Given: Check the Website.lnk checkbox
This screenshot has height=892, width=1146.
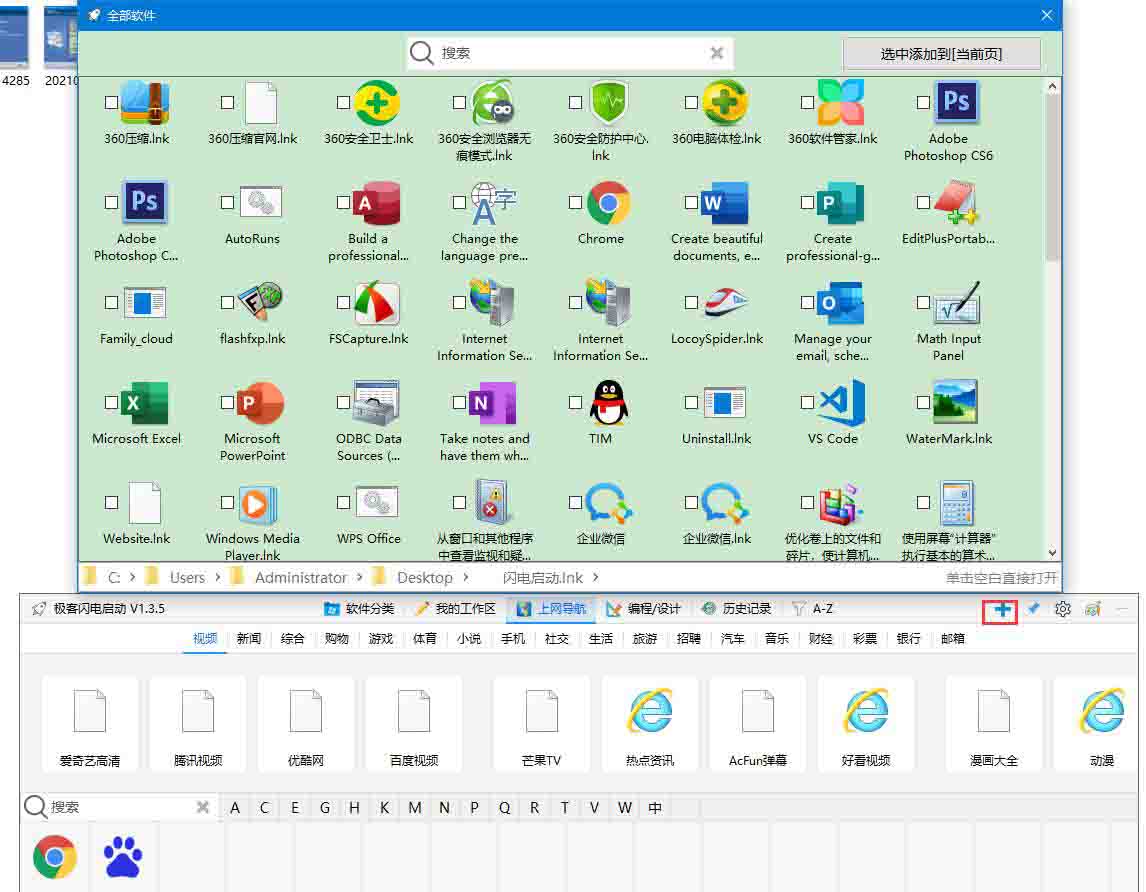Looking at the screenshot, I should pos(111,502).
